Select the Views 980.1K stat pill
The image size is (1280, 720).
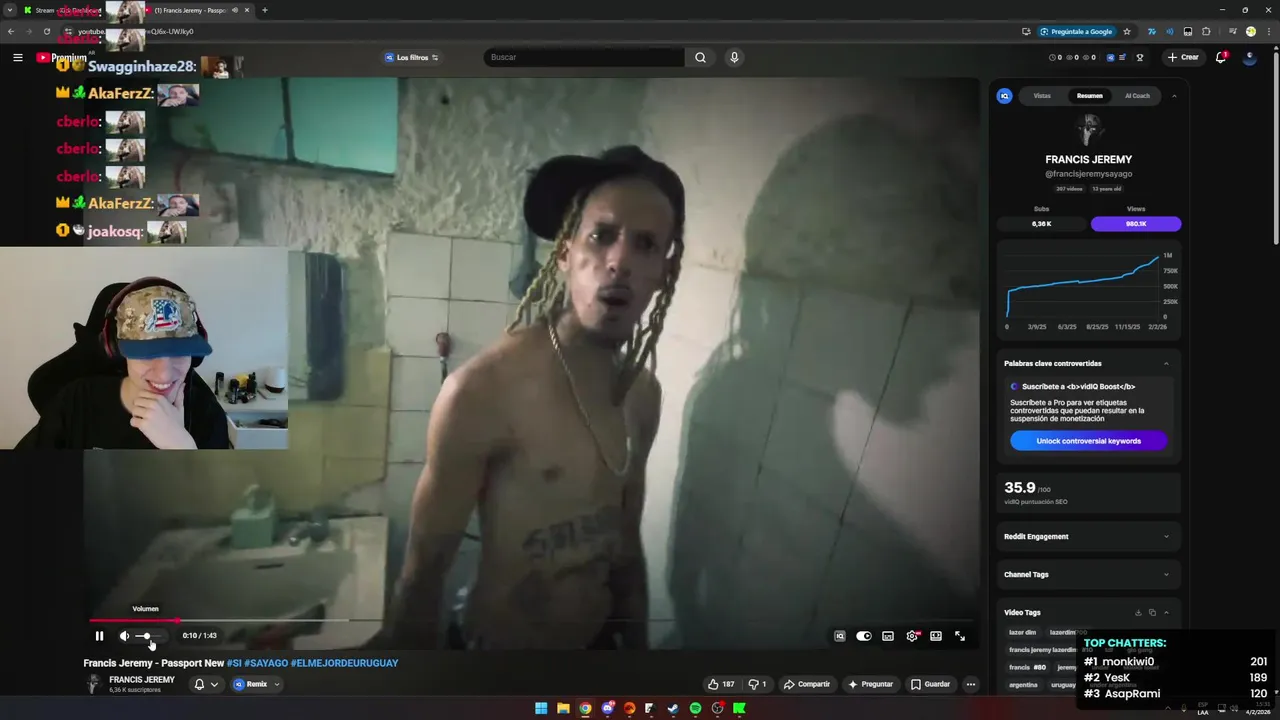tap(1136, 224)
